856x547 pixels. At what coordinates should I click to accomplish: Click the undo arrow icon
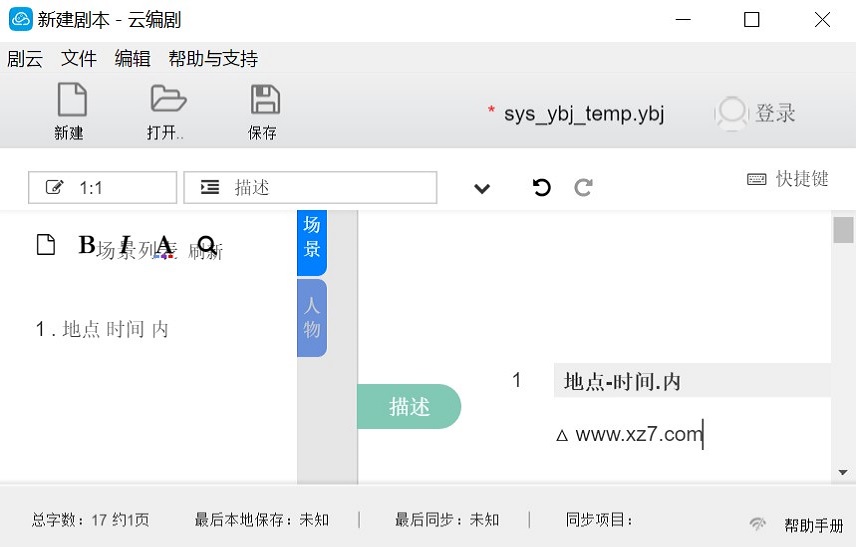tap(542, 187)
